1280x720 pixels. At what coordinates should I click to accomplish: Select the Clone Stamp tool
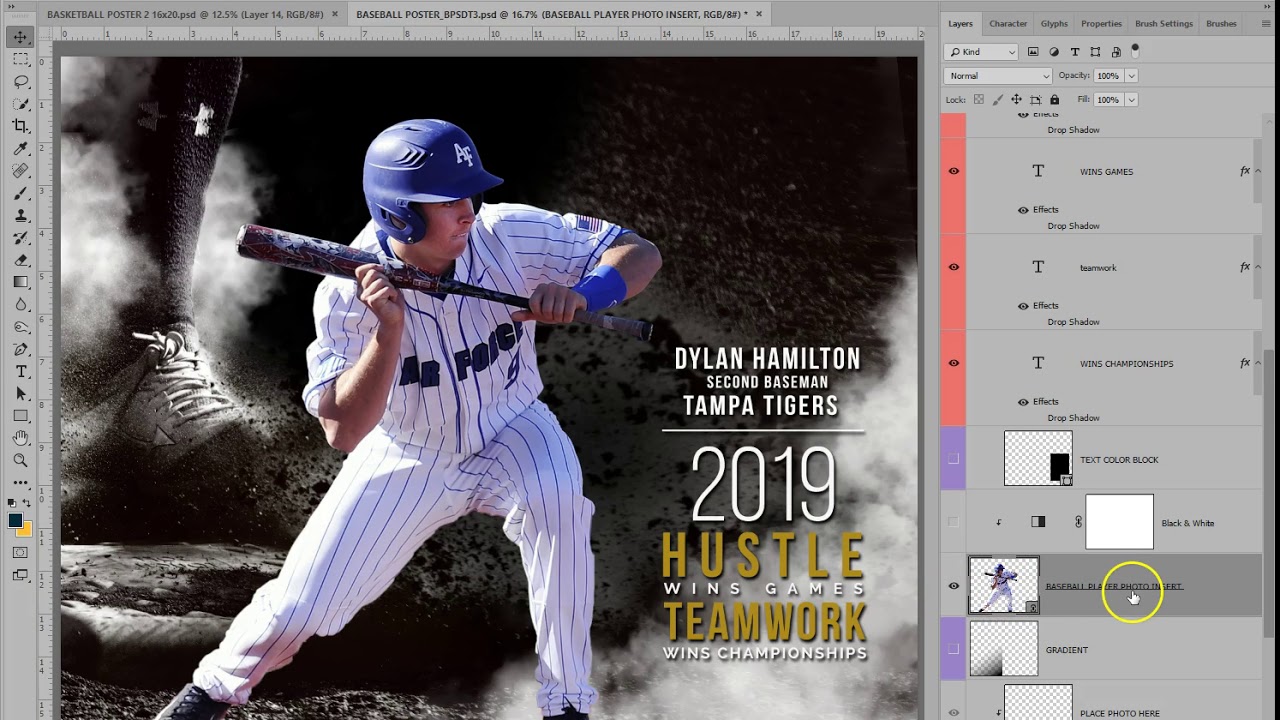click(x=20, y=215)
